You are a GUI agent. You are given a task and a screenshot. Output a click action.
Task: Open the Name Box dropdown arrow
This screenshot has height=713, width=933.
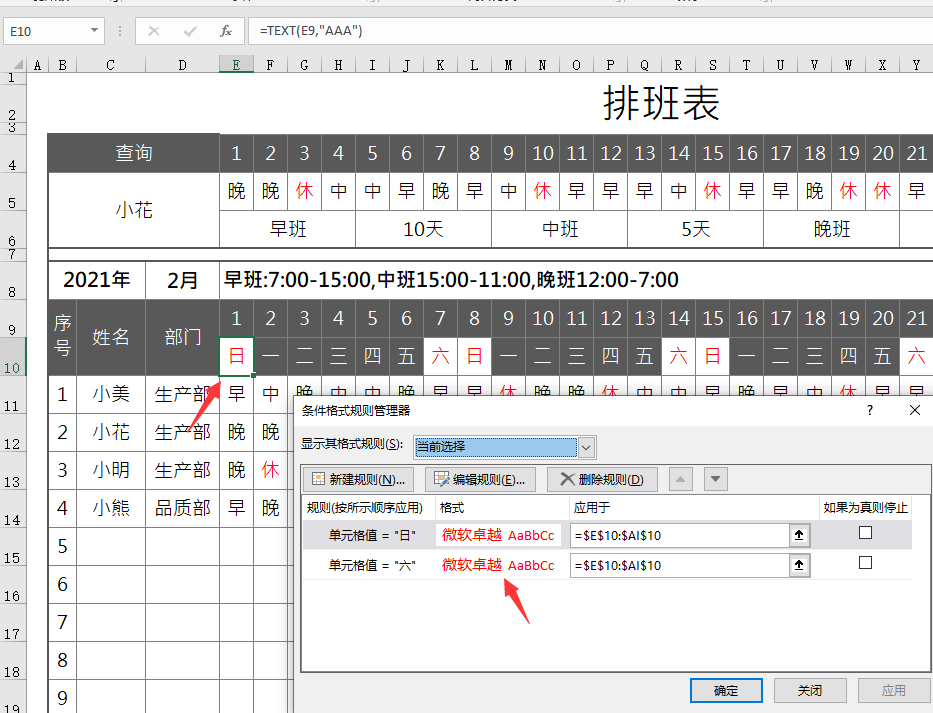click(x=94, y=31)
